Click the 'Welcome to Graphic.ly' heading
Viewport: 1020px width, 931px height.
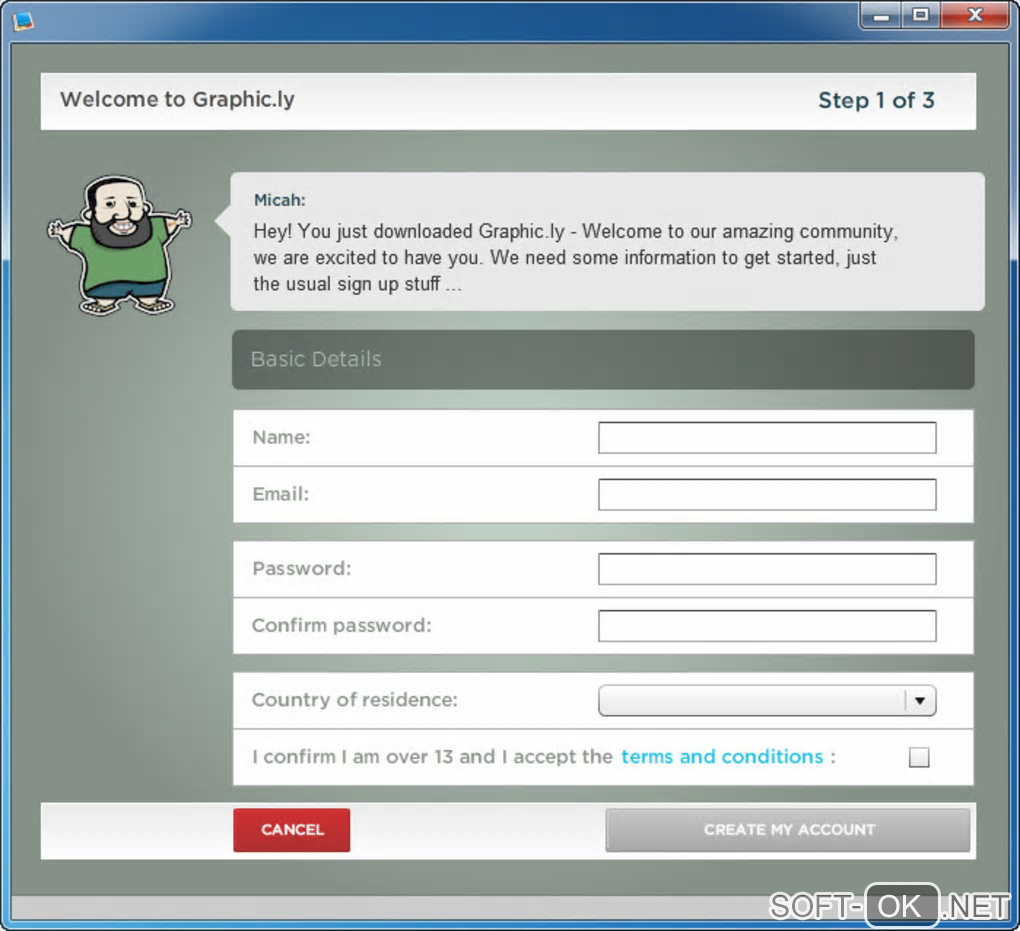point(178,99)
